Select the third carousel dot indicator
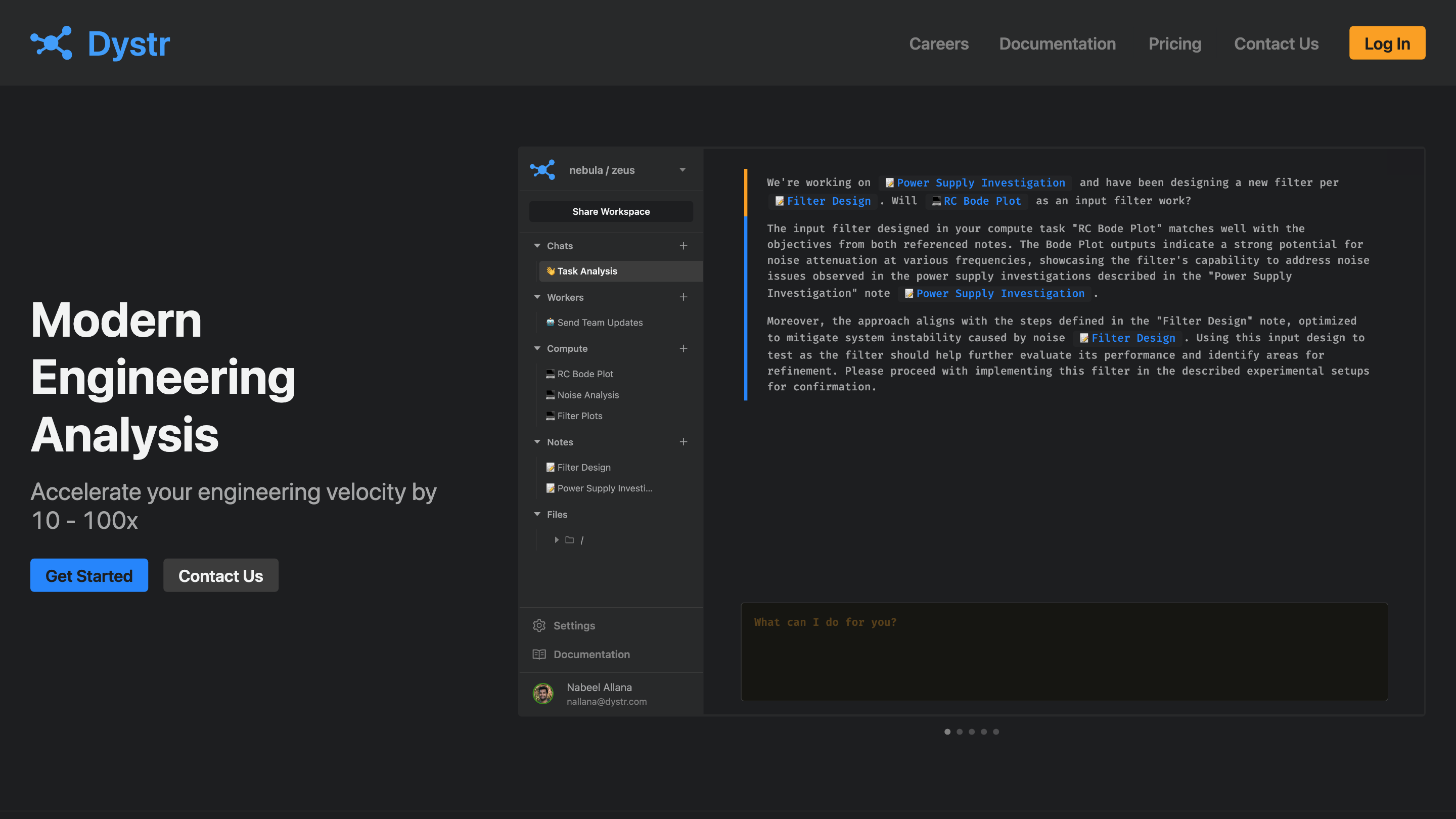Screen dimensions: 1456x819 pyautogui.click(x=972, y=732)
